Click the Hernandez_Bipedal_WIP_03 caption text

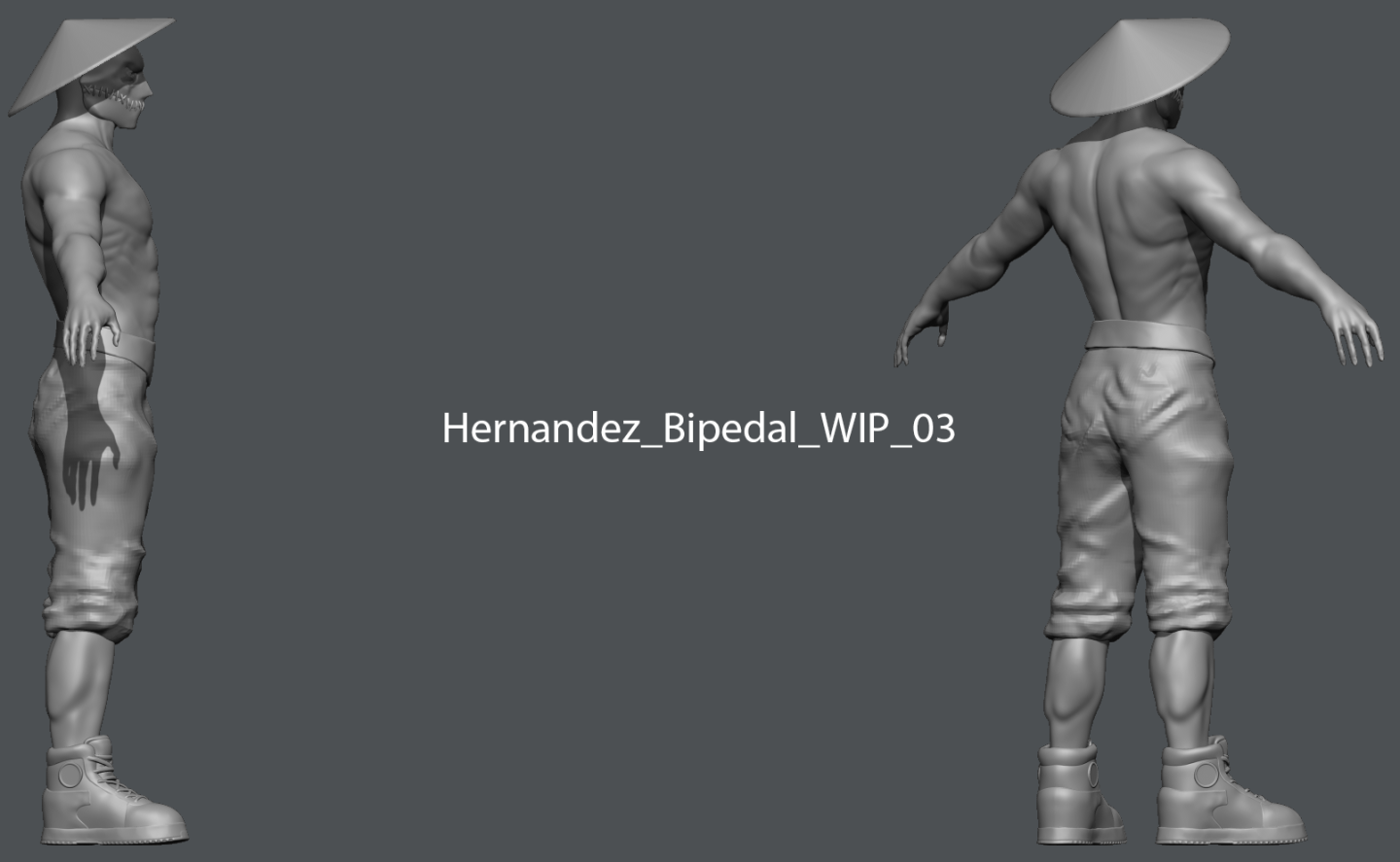pos(699,429)
